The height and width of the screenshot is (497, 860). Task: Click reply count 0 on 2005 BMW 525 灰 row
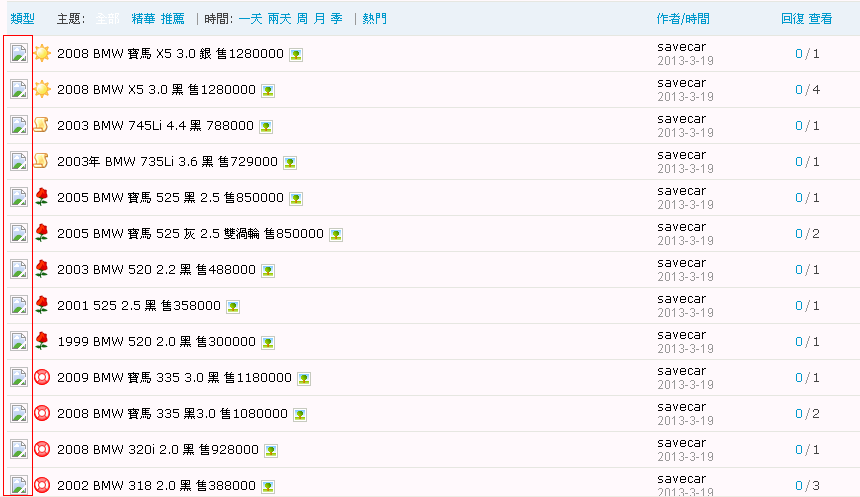tap(799, 234)
